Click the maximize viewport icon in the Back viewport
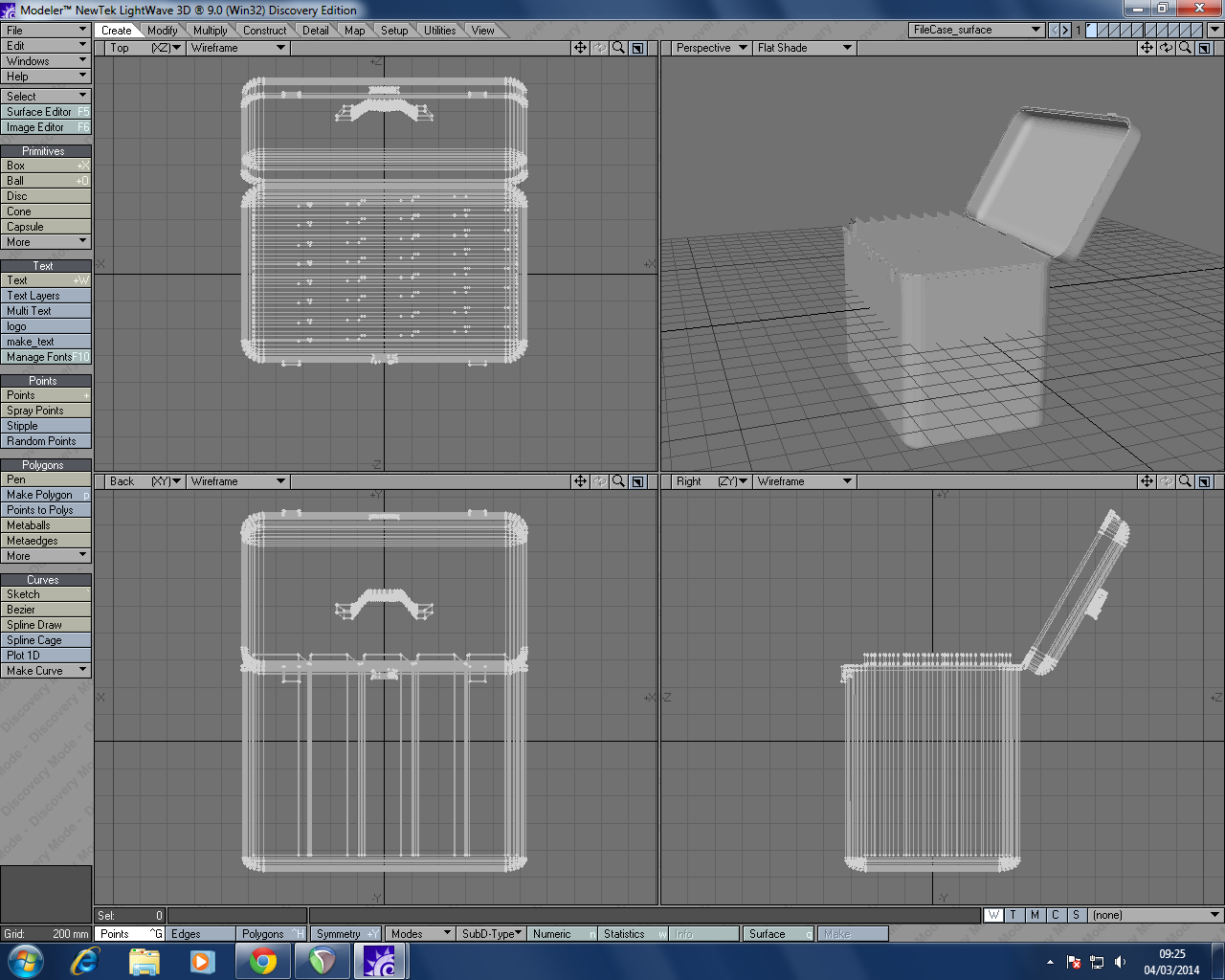Screen dimensions: 1225x980 click(636, 481)
